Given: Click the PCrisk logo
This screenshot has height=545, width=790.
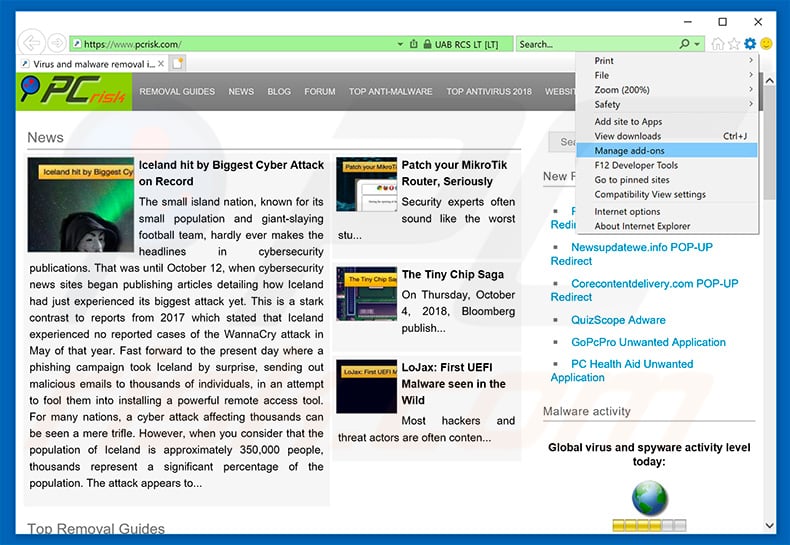Looking at the screenshot, I should coord(74,91).
